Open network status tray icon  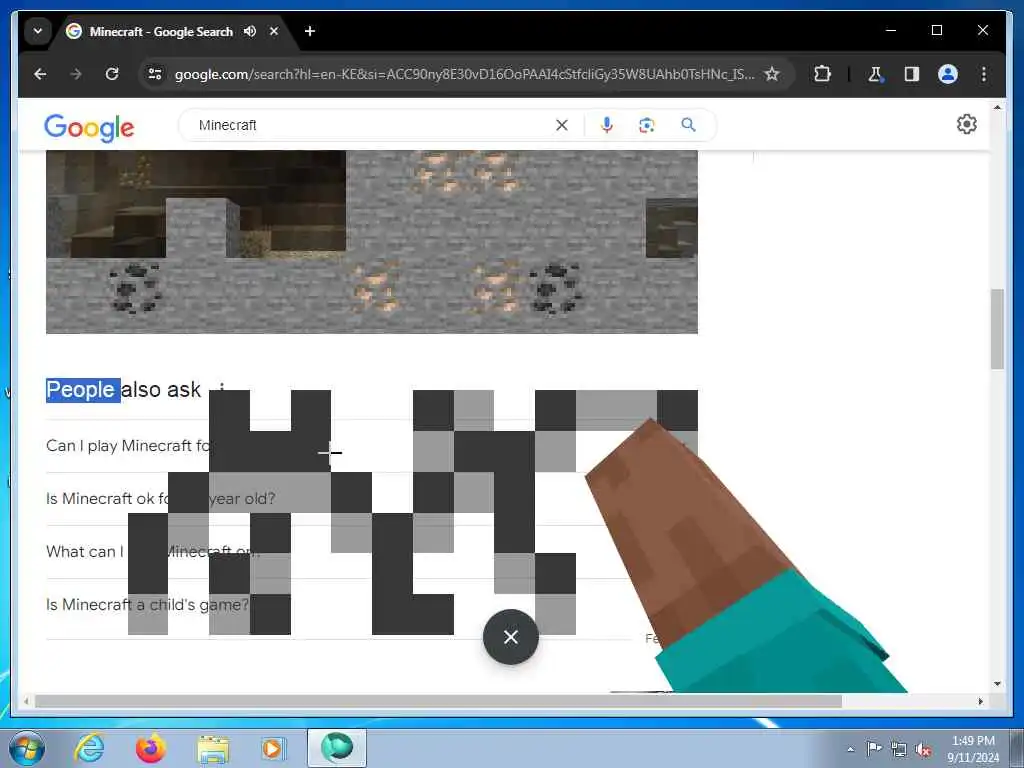click(x=899, y=749)
